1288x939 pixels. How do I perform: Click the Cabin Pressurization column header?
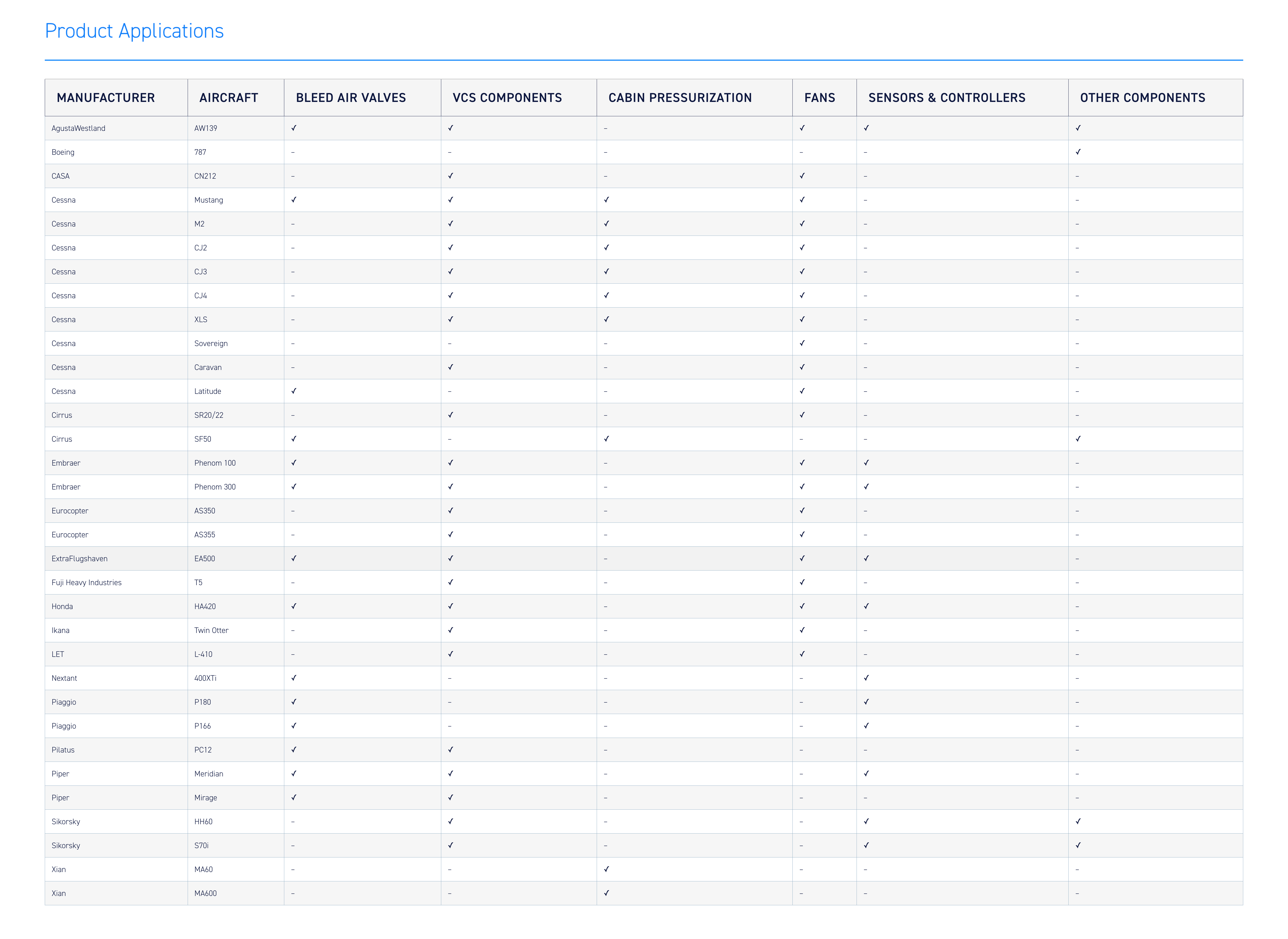[679, 98]
